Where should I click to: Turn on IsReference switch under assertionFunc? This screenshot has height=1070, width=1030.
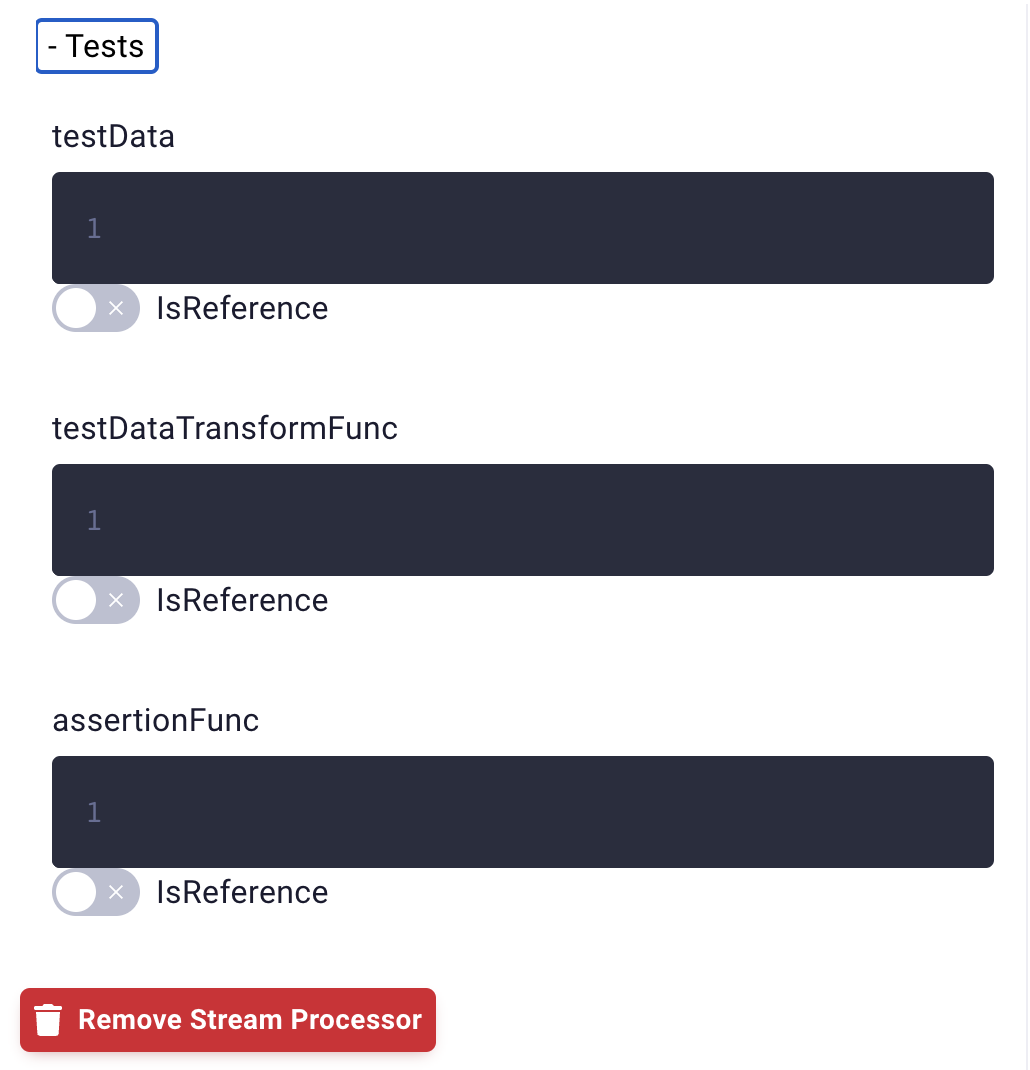[x=96, y=893]
